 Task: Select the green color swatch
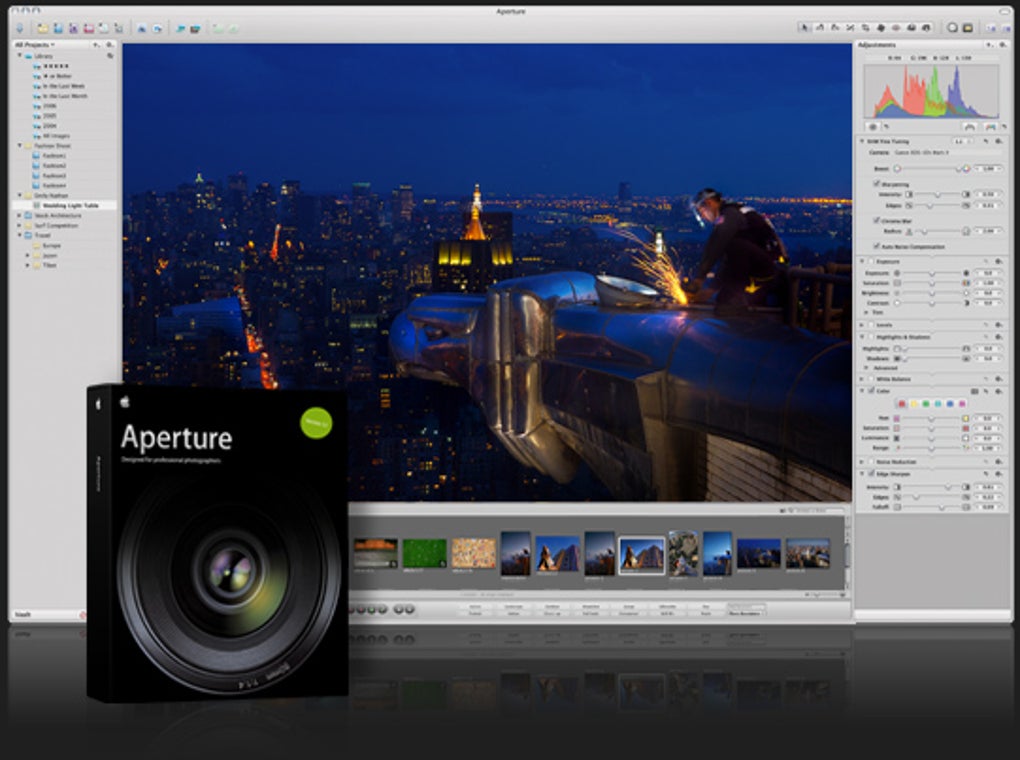pyautogui.click(x=926, y=404)
